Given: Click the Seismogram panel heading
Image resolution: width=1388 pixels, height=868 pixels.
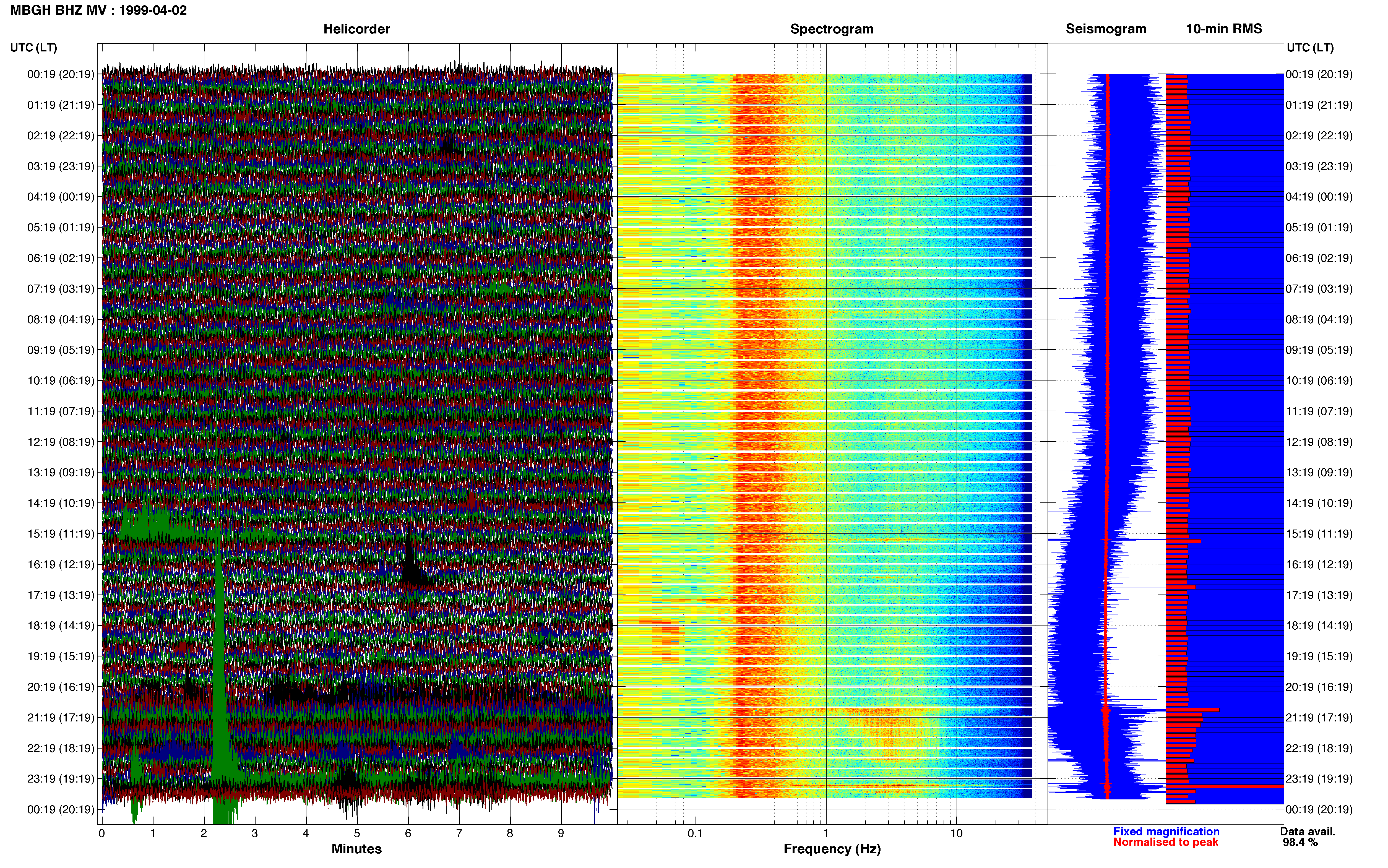Looking at the screenshot, I should (1106, 29).
